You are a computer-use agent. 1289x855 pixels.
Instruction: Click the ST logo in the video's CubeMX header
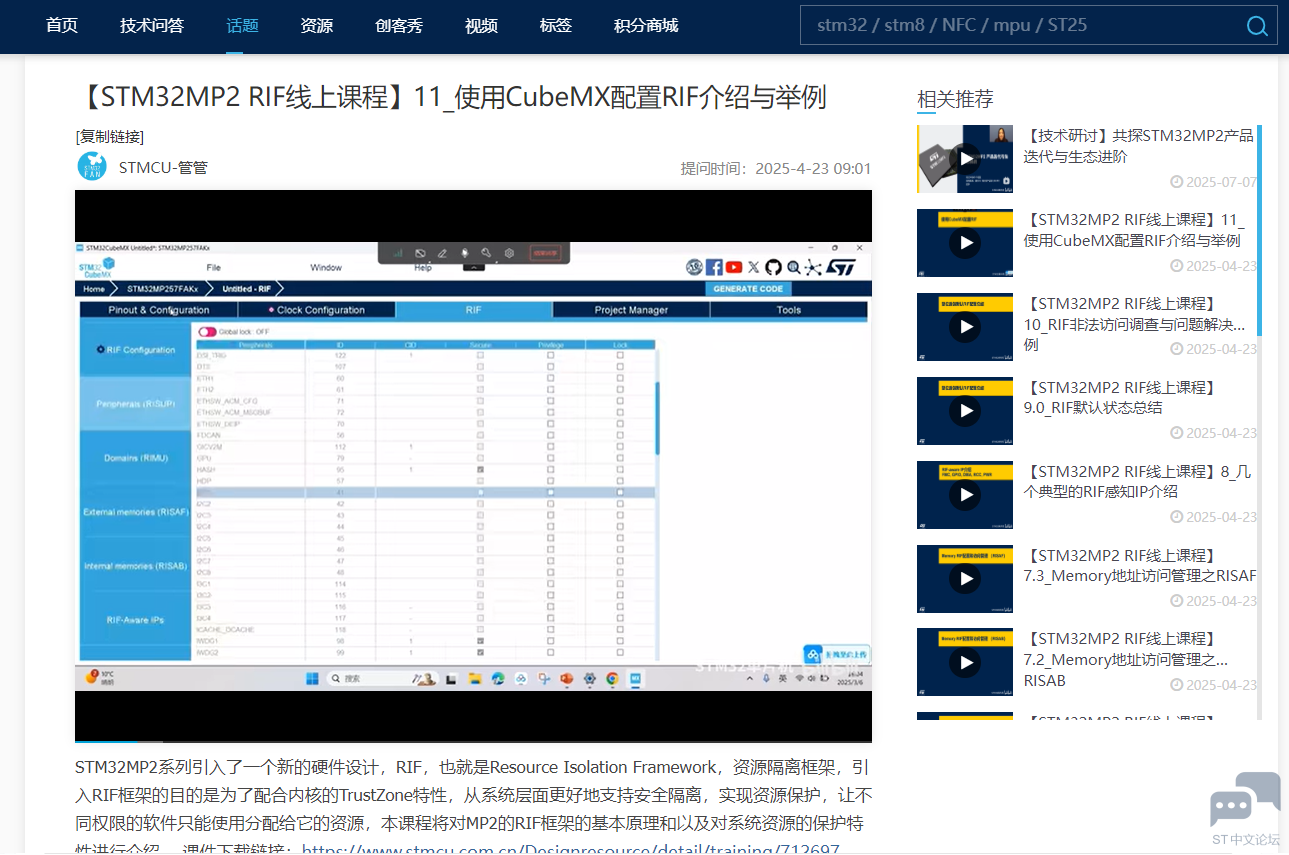(x=841, y=267)
